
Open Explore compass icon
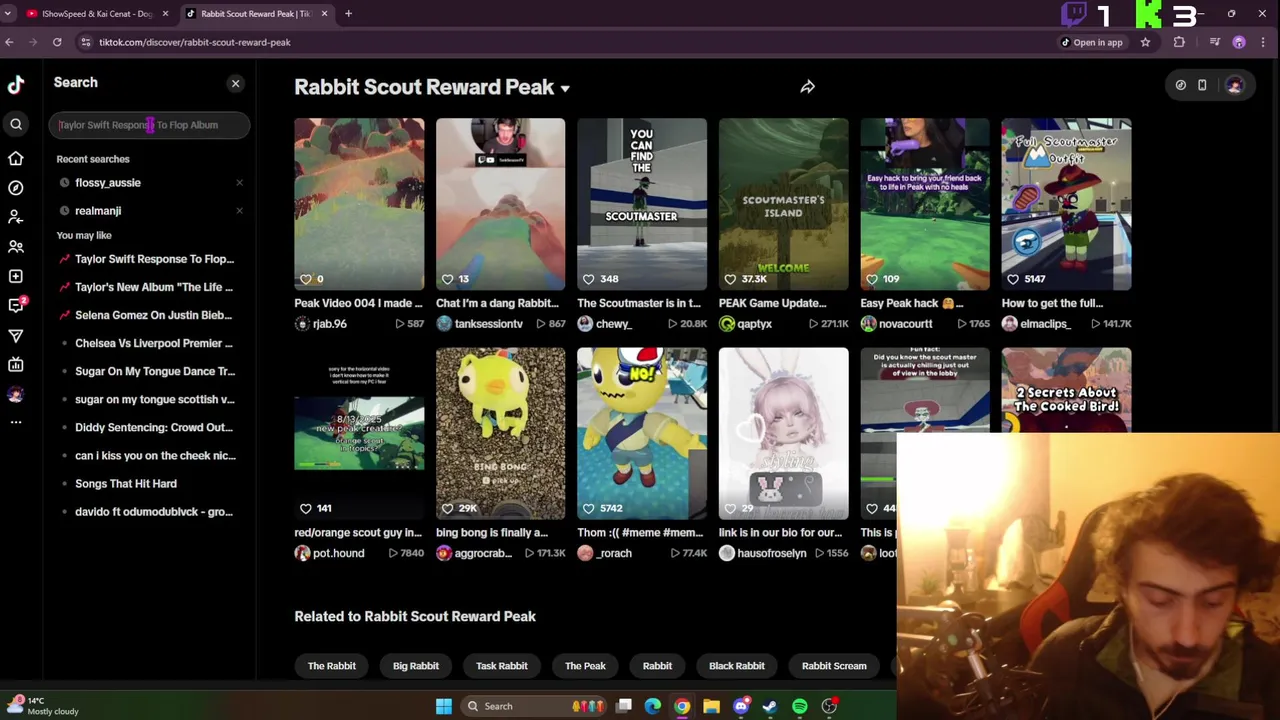point(16,188)
